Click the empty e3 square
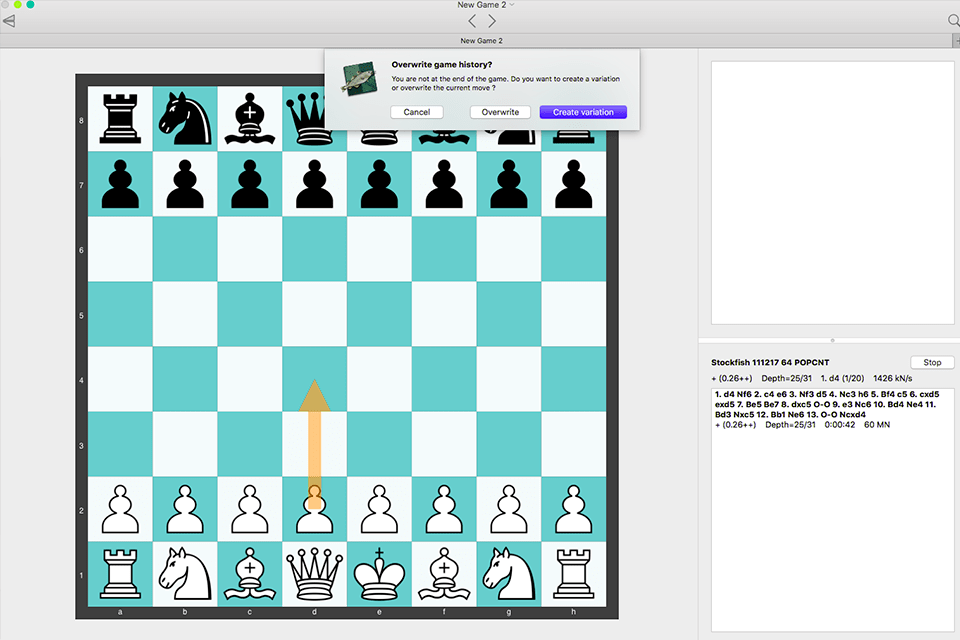 coord(380,444)
